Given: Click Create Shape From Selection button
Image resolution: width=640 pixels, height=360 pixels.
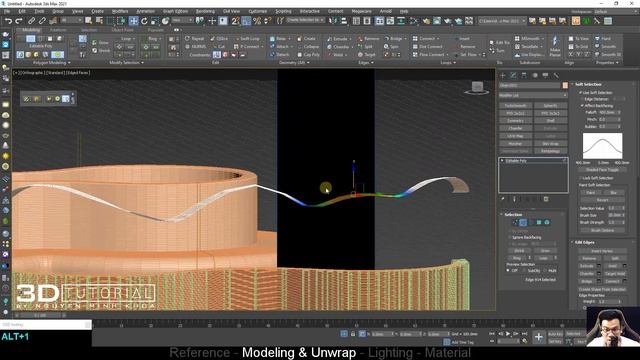Looking at the screenshot, I should coord(602,289).
